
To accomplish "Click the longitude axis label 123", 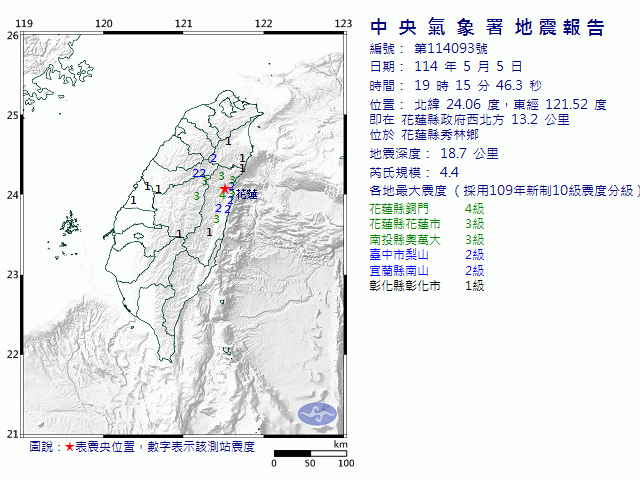I will pos(343,24).
